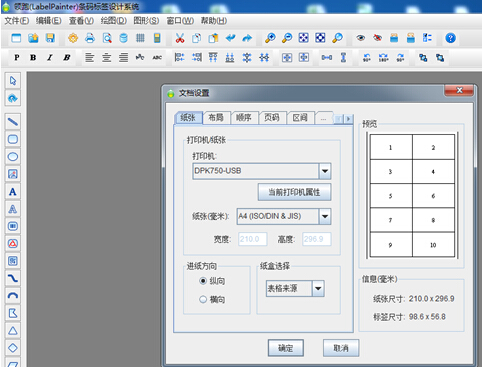
Task: Click the New document icon
Action: 16,38
